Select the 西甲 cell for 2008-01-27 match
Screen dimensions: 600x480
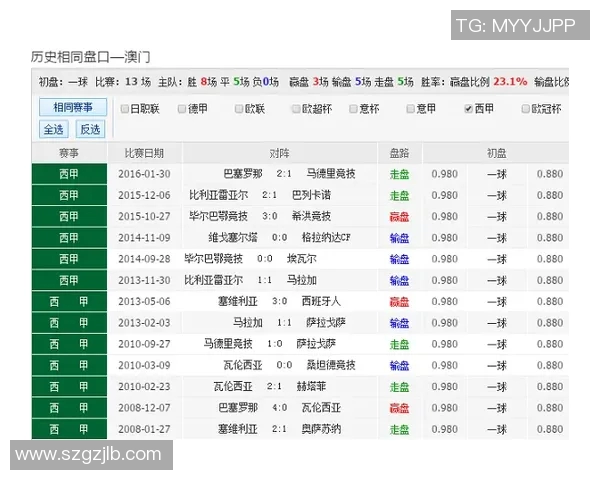tap(69, 429)
